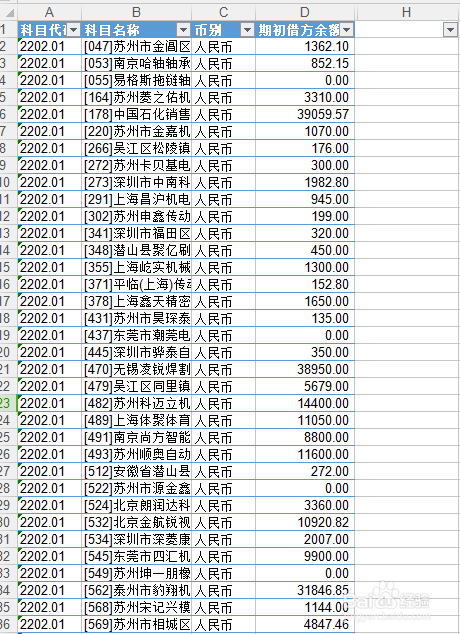Screen dimensions: 460x634
Task: Click 人民币 cell in row 10
Action: click(x=223, y=182)
